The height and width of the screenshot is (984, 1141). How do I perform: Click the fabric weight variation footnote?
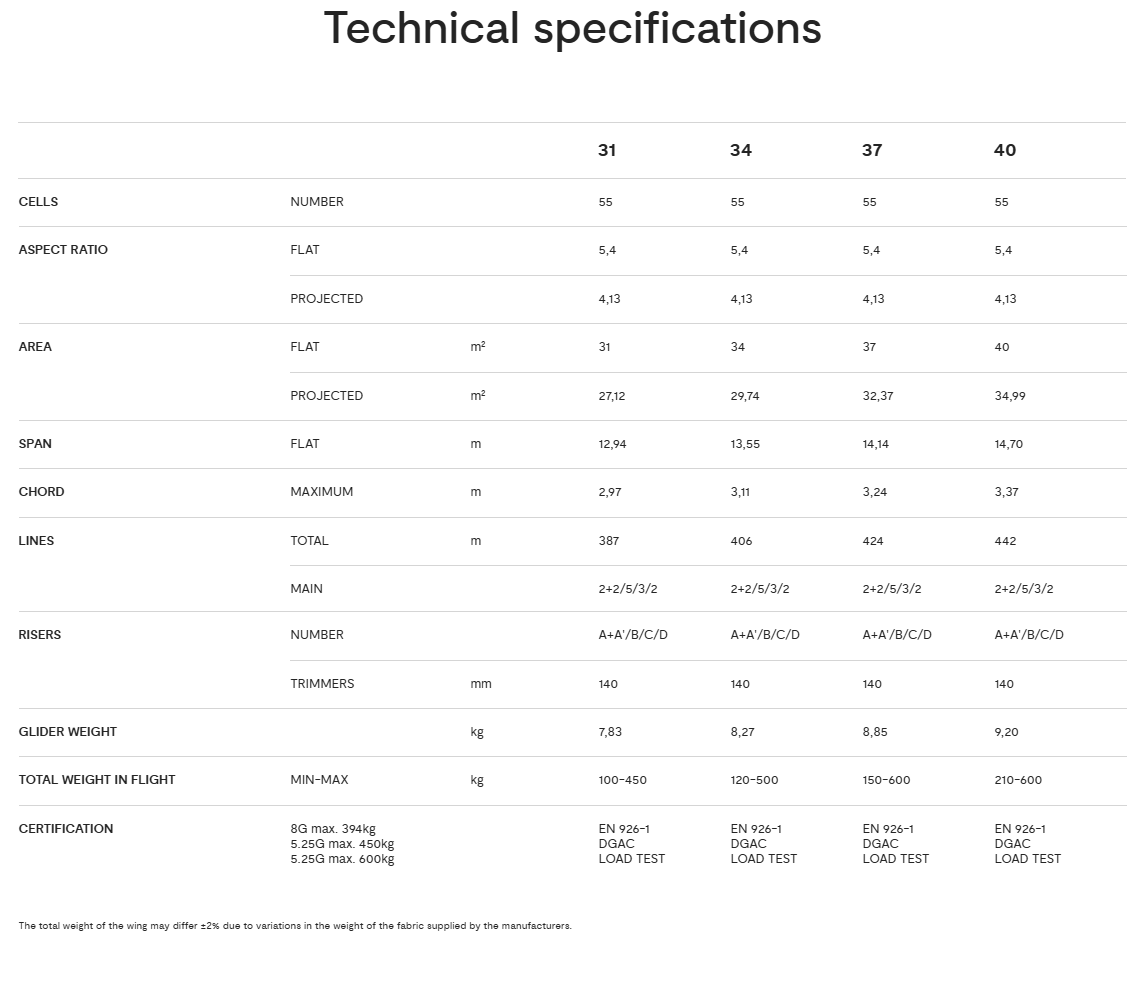[x=295, y=926]
